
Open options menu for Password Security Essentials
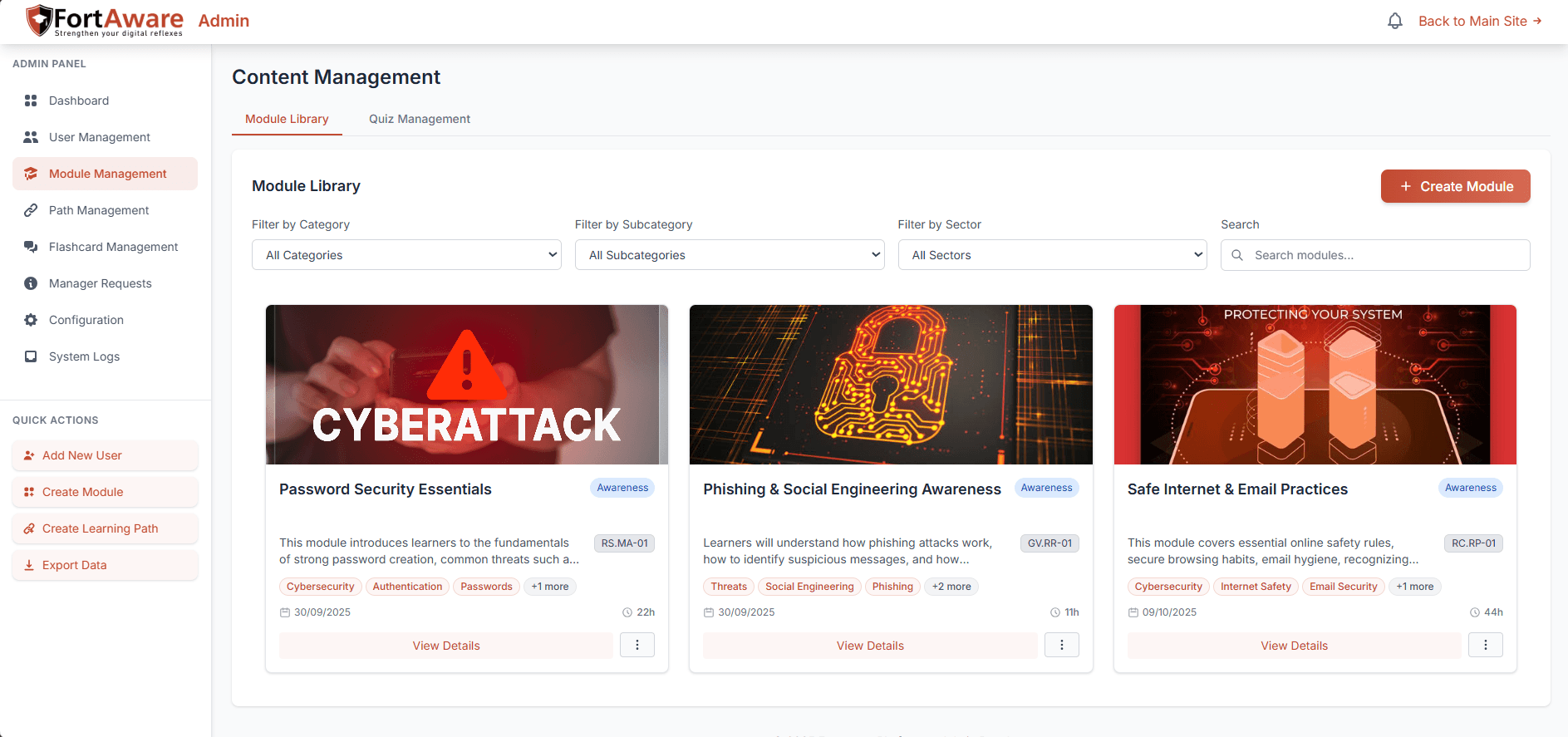pyautogui.click(x=637, y=646)
